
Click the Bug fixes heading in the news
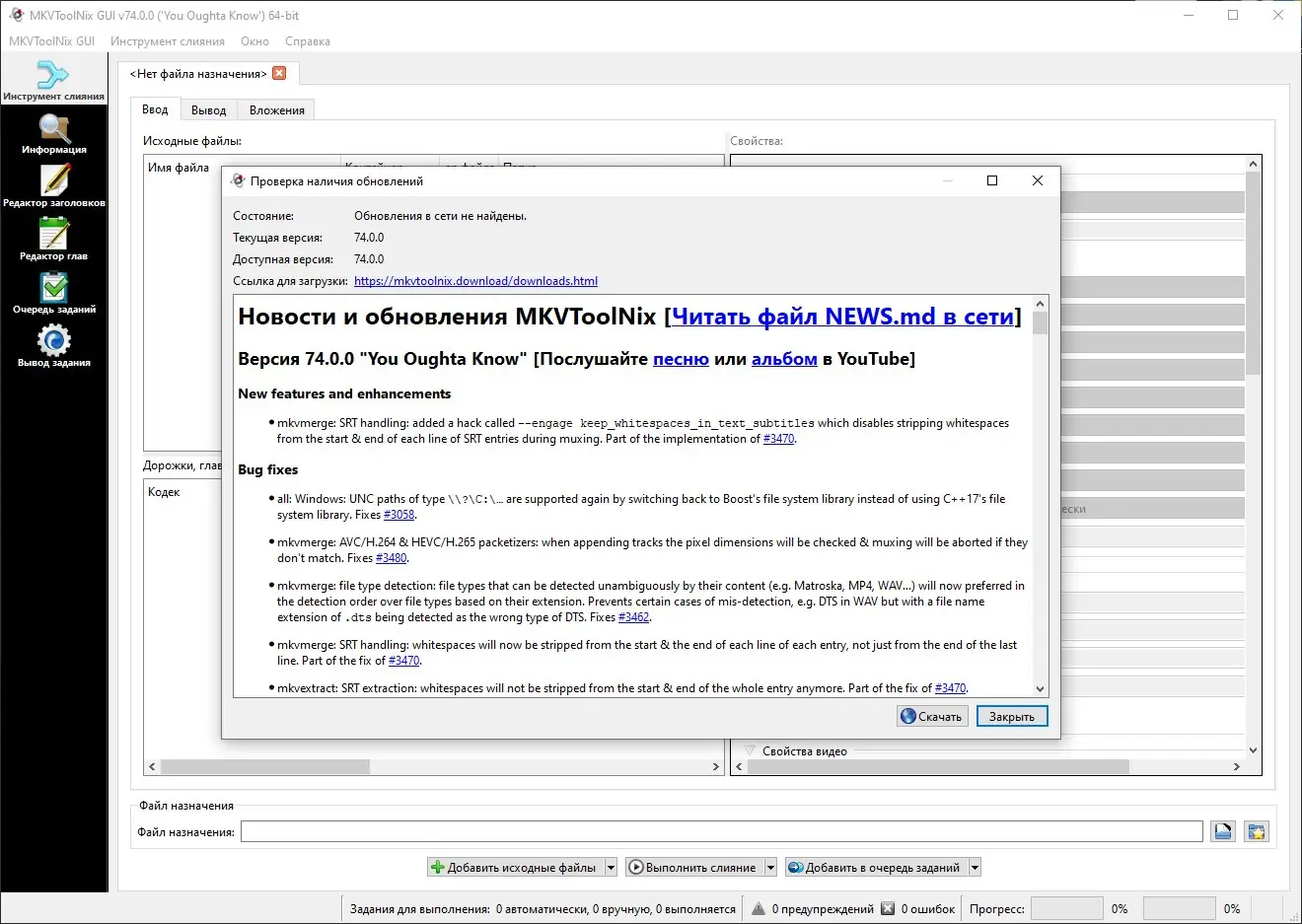click(x=267, y=469)
